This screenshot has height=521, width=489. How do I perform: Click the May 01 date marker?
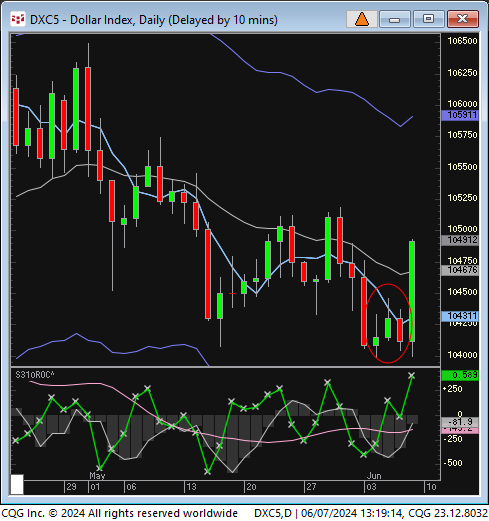tap(95, 487)
